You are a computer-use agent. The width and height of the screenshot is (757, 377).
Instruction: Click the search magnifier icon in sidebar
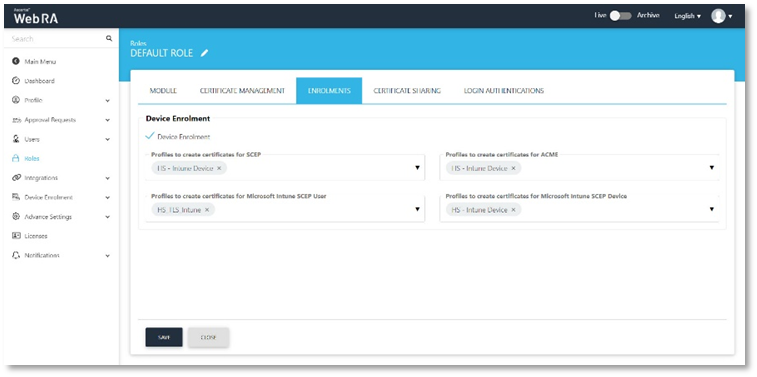tap(109, 38)
